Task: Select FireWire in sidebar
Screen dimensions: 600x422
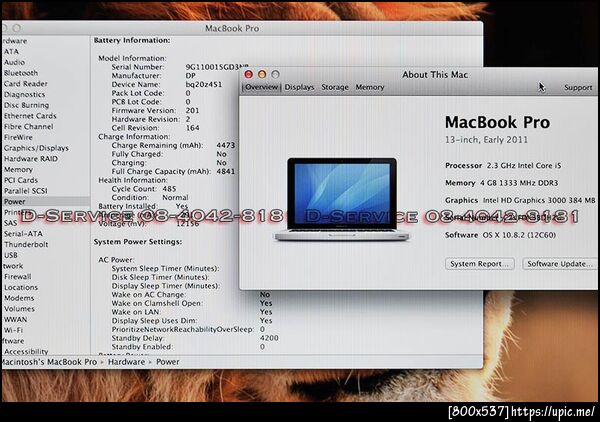Action: pyautogui.click(x=18, y=137)
